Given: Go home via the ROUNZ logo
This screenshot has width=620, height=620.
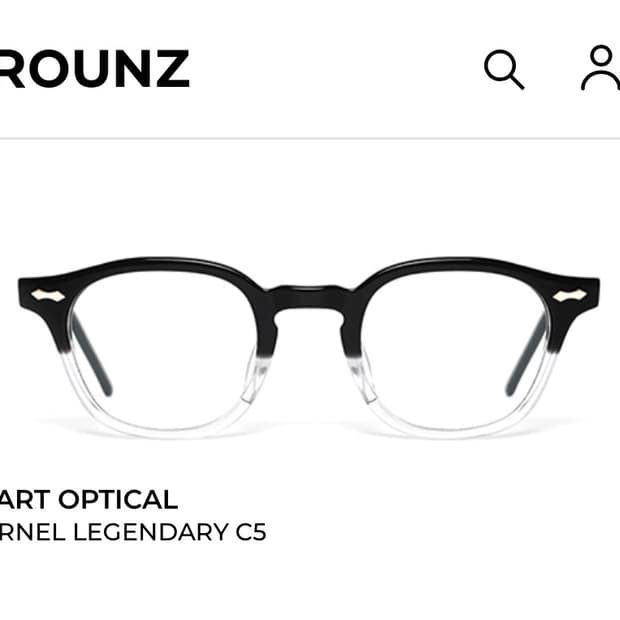Looking at the screenshot, I should pos(94,68).
